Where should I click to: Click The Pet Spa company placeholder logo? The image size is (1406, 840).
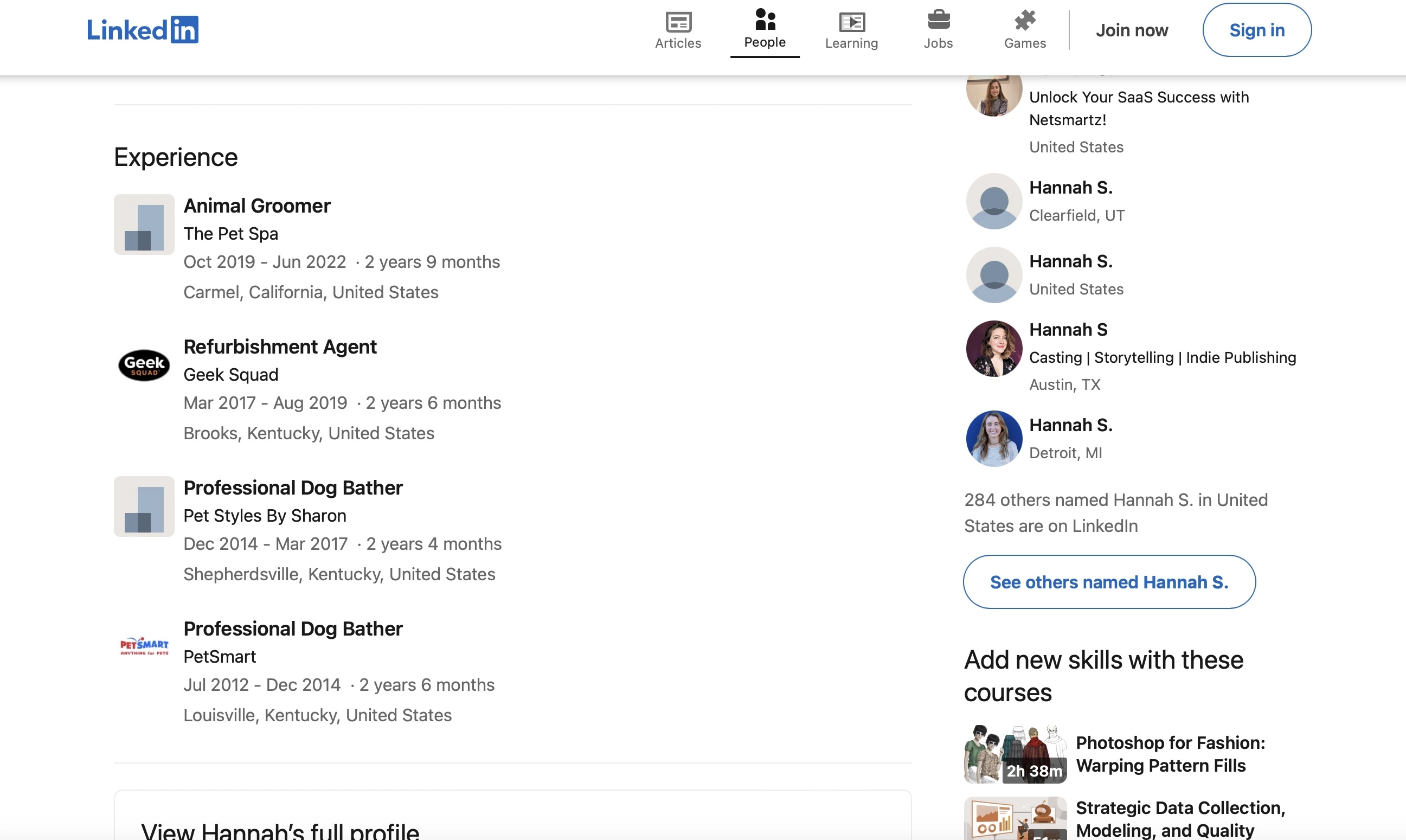coord(144,225)
